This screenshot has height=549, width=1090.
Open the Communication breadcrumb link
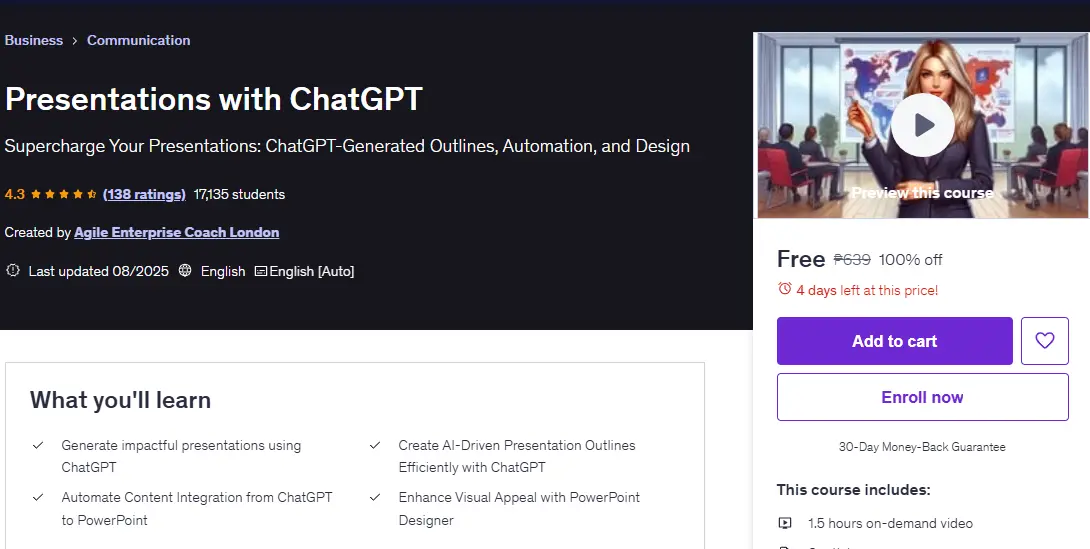pos(138,40)
